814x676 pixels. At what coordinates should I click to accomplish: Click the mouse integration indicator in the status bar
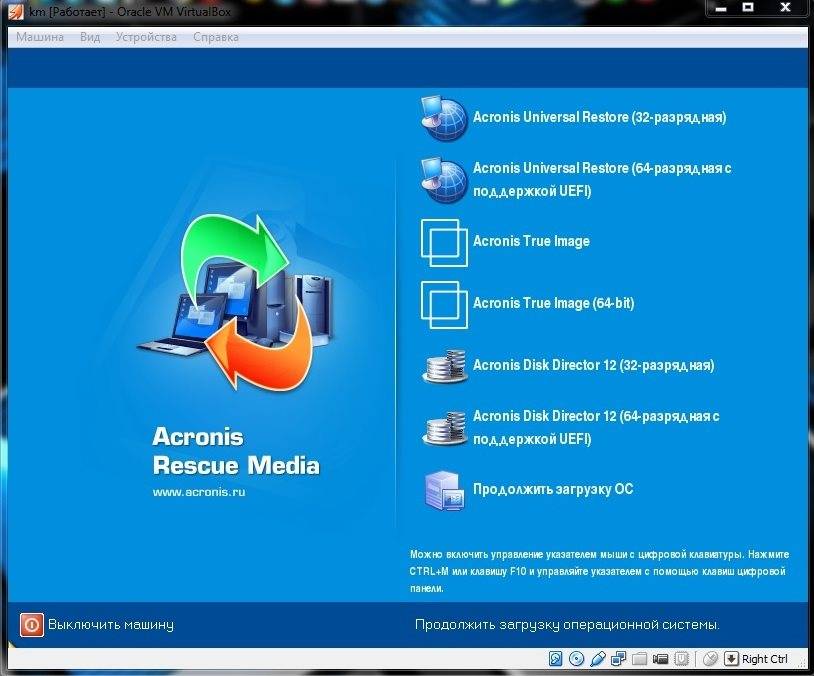pos(710,659)
